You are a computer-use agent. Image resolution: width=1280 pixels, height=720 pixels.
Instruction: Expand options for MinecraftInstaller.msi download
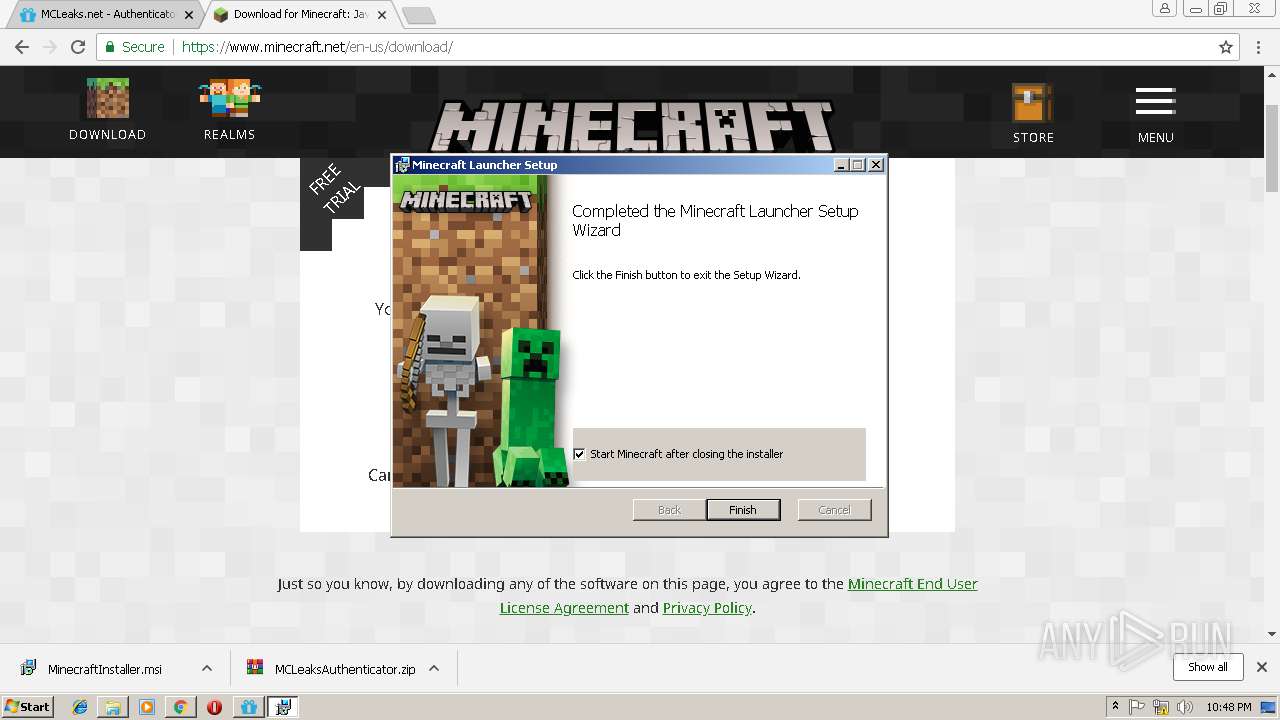(x=207, y=668)
